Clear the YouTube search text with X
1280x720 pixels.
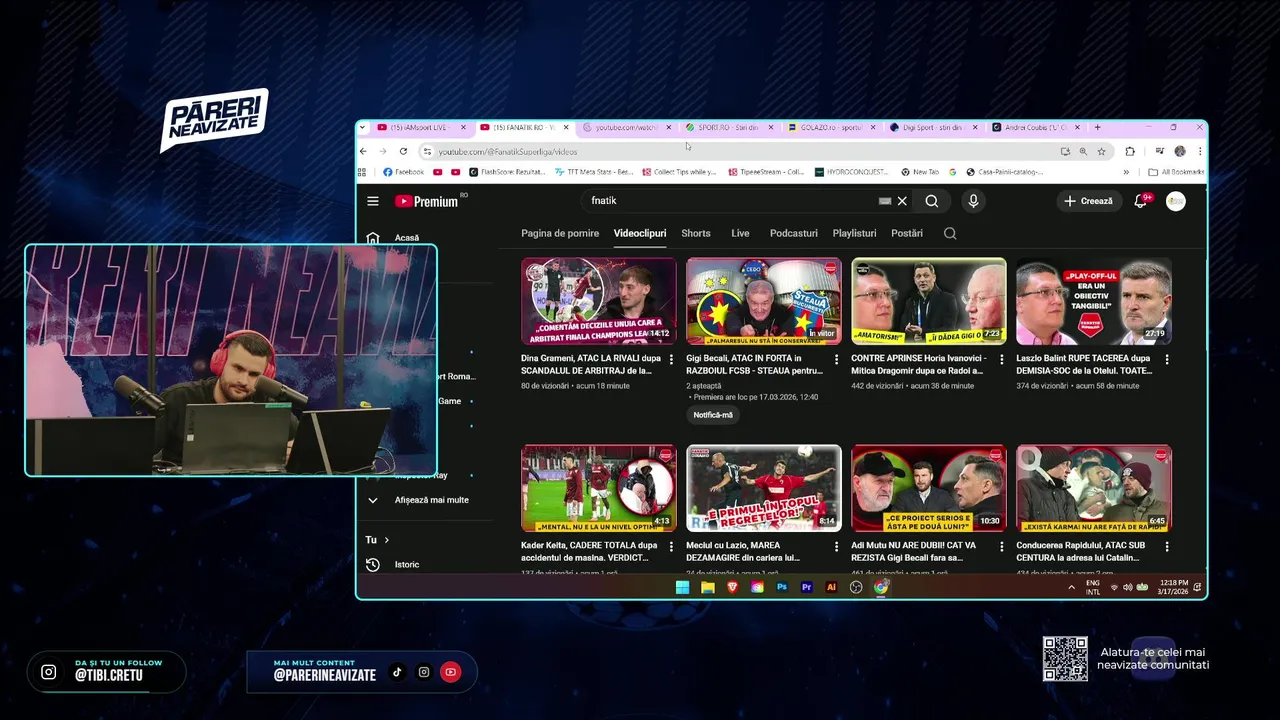pyautogui.click(x=902, y=201)
